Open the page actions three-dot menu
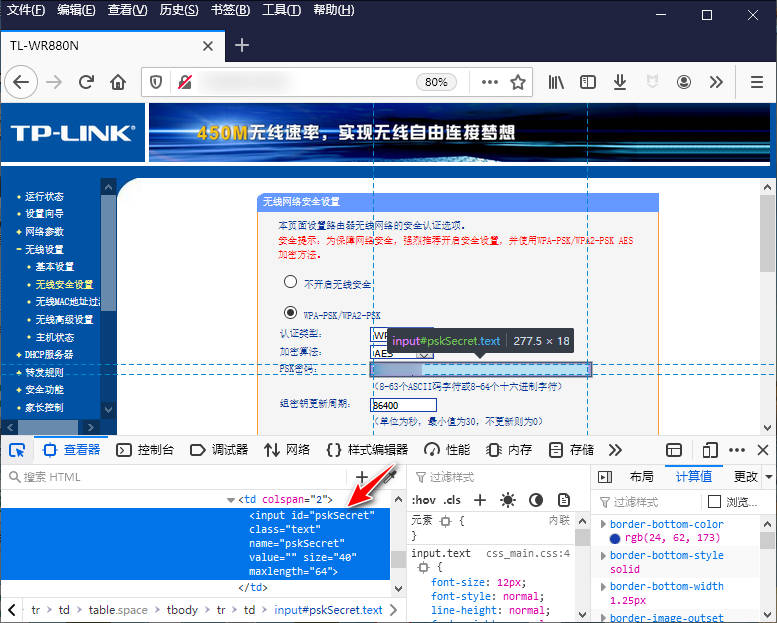This screenshot has height=623, width=777. pos(490,82)
